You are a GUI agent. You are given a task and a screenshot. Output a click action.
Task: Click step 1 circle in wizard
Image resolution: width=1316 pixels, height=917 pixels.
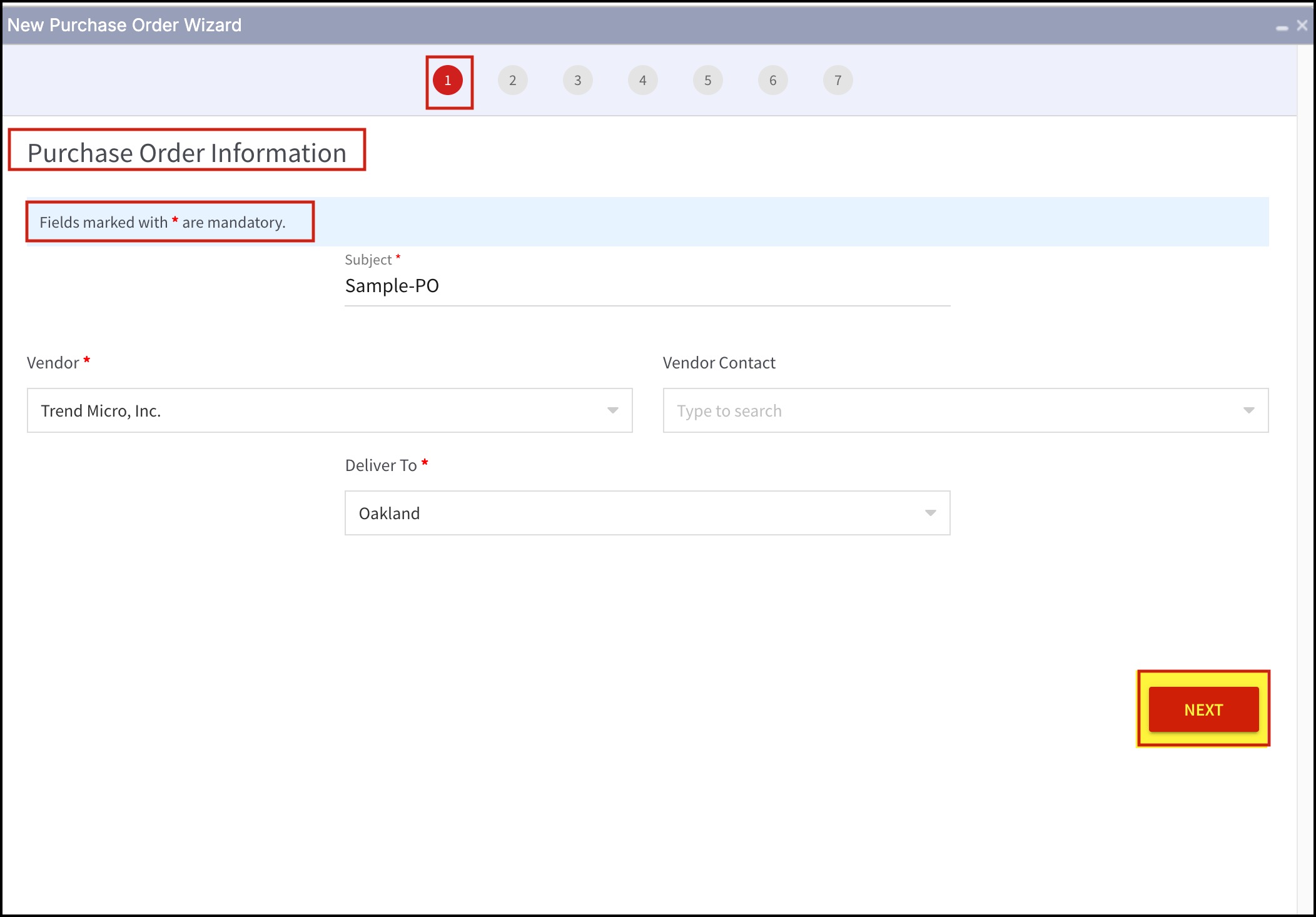point(448,81)
